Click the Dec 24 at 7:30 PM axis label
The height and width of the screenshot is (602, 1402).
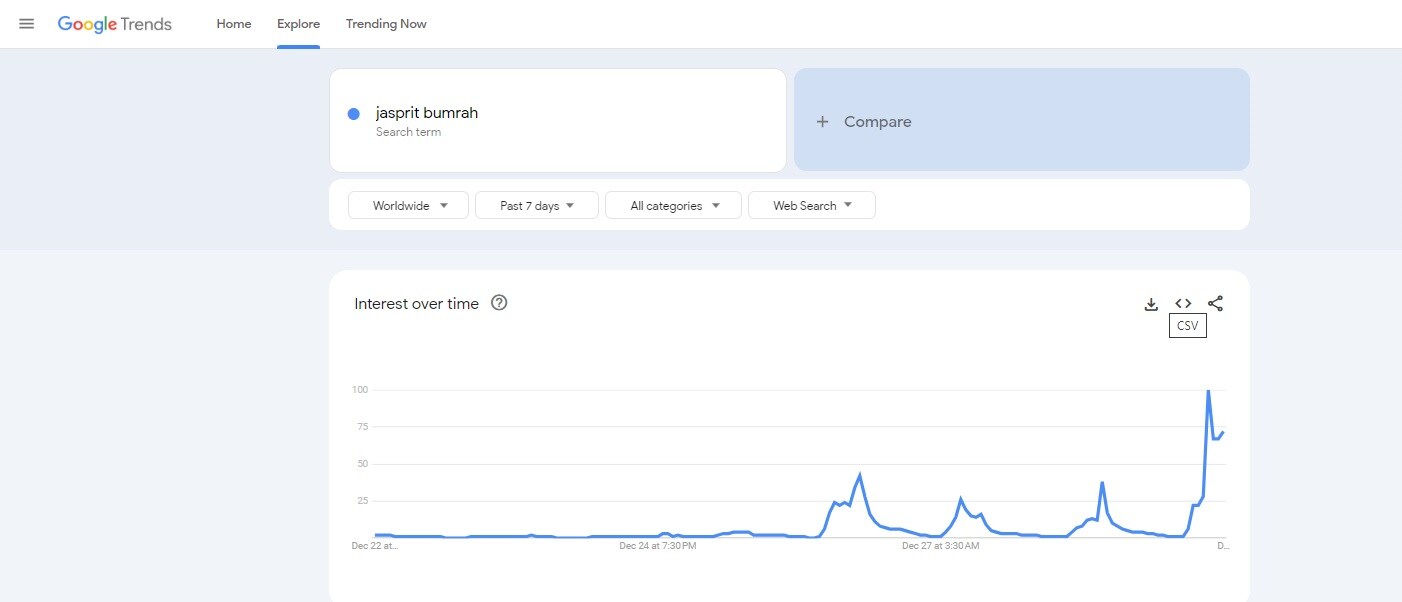(x=657, y=546)
